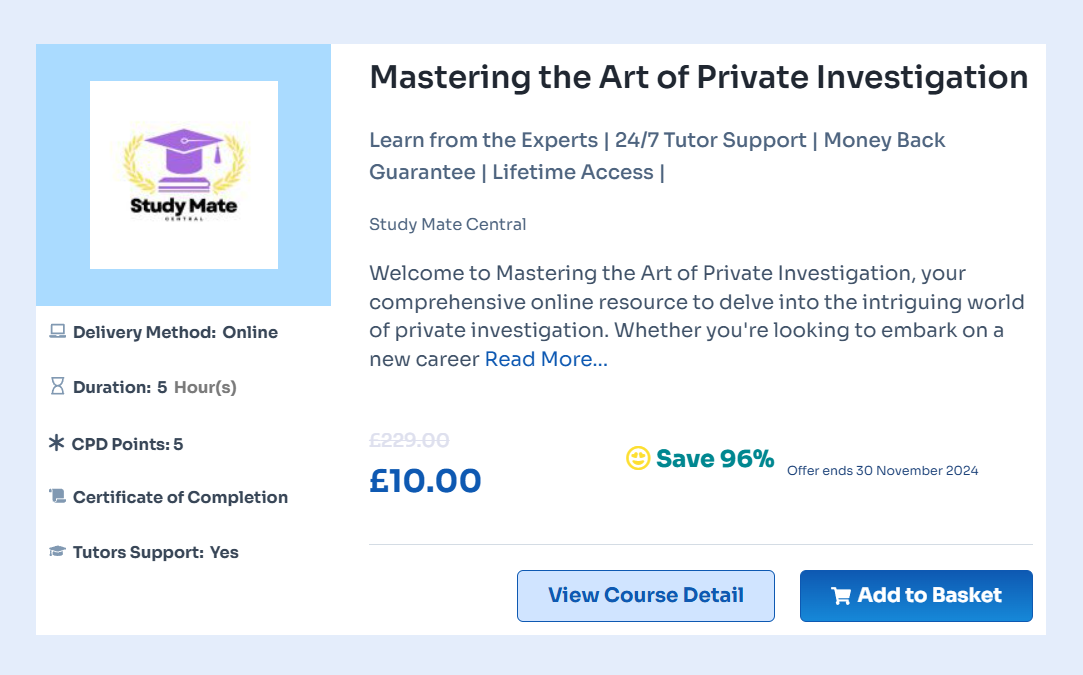Click the Study Mate Central provider name

pyautogui.click(x=448, y=225)
